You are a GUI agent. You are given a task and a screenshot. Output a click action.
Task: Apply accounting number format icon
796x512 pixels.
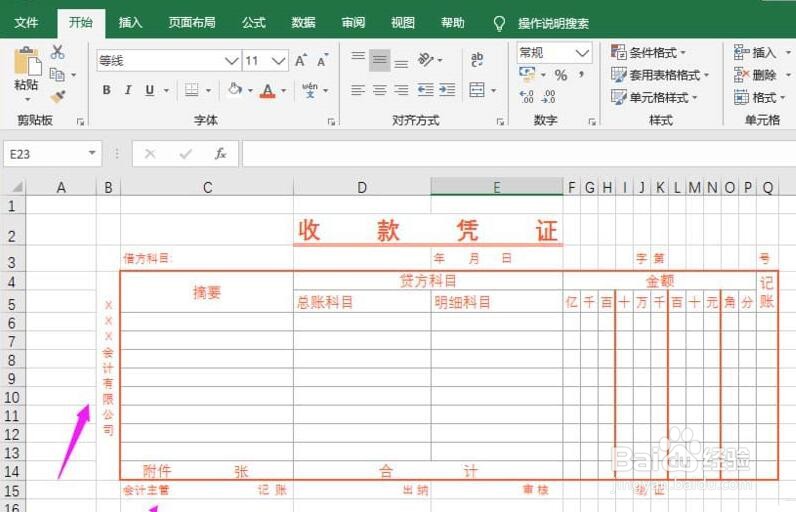(x=527, y=74)
